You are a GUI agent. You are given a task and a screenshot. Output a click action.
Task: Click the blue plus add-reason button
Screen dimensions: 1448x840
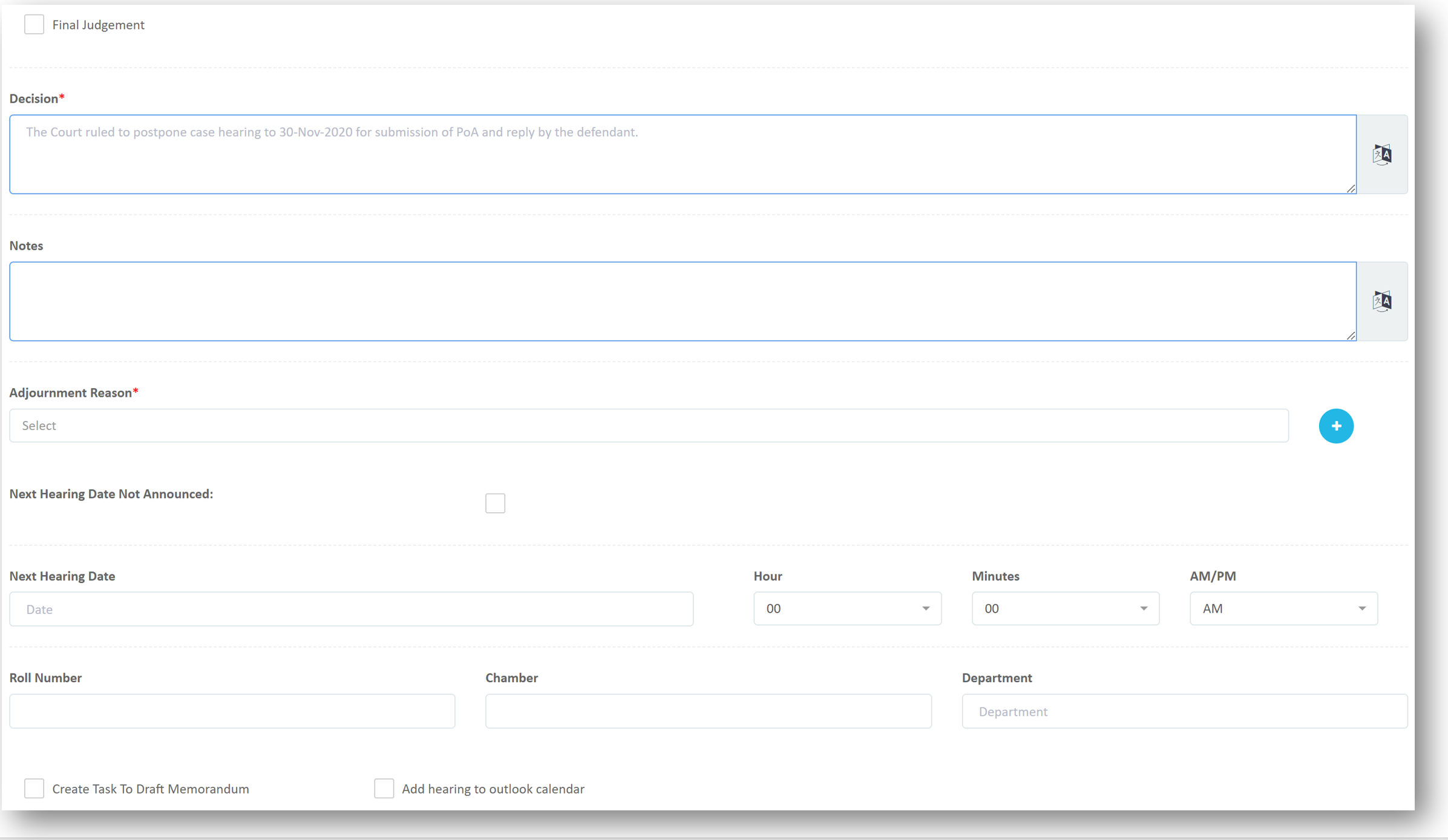pos(1335,426)
